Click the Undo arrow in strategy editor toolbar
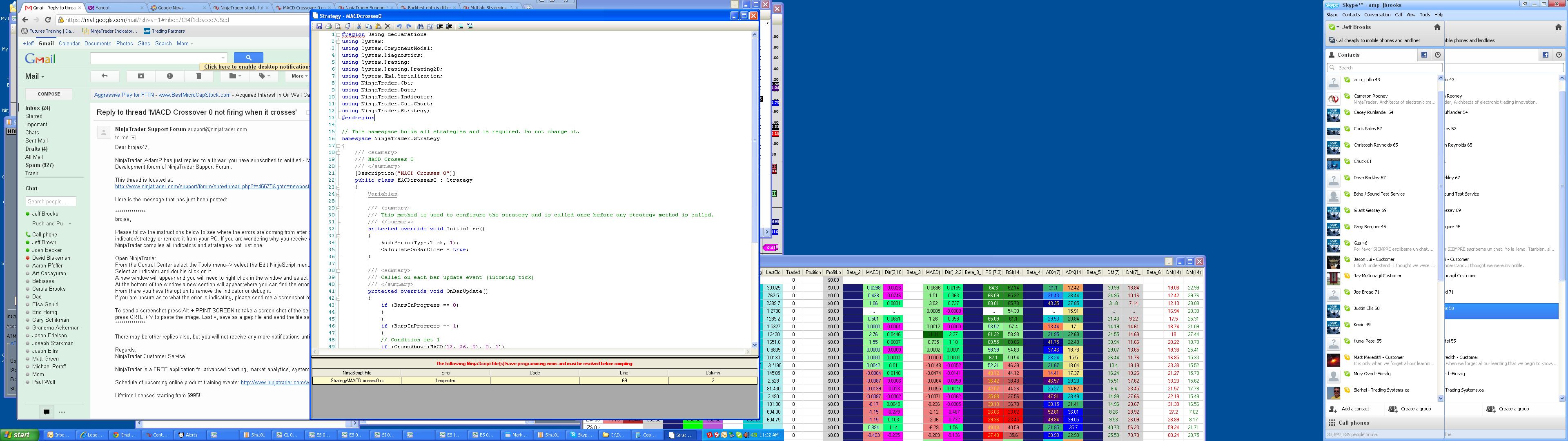The image size is (1568, 441). tap(399, 27)
